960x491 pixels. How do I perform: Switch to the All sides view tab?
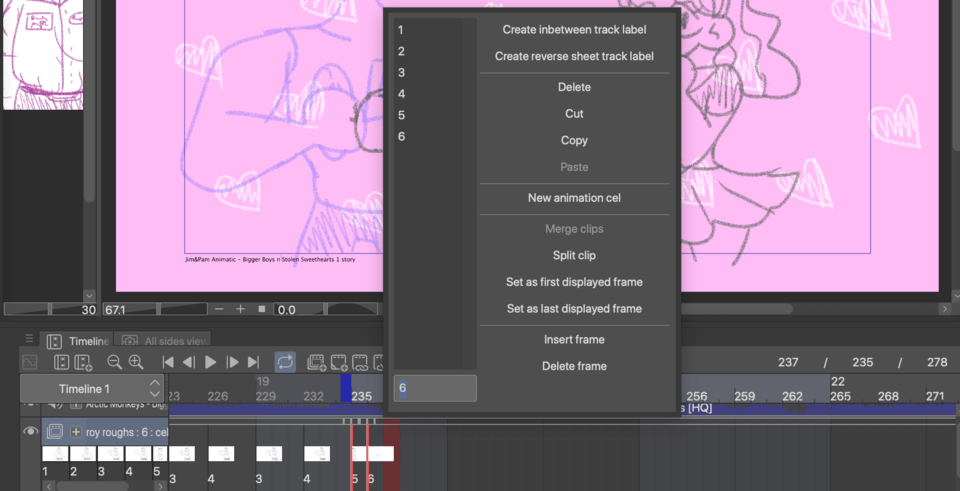(x=163, y=341)
